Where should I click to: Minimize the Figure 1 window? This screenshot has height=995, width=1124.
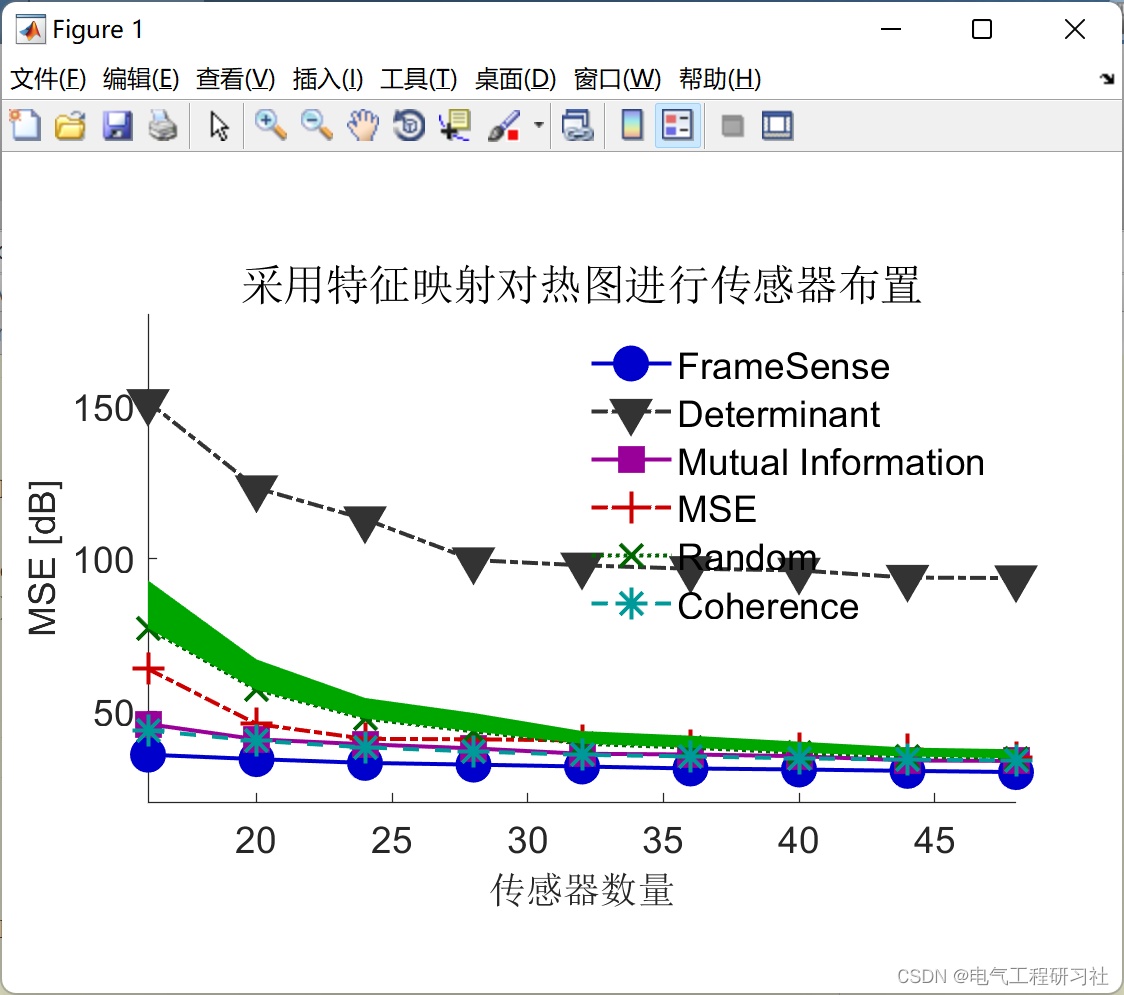890,29
